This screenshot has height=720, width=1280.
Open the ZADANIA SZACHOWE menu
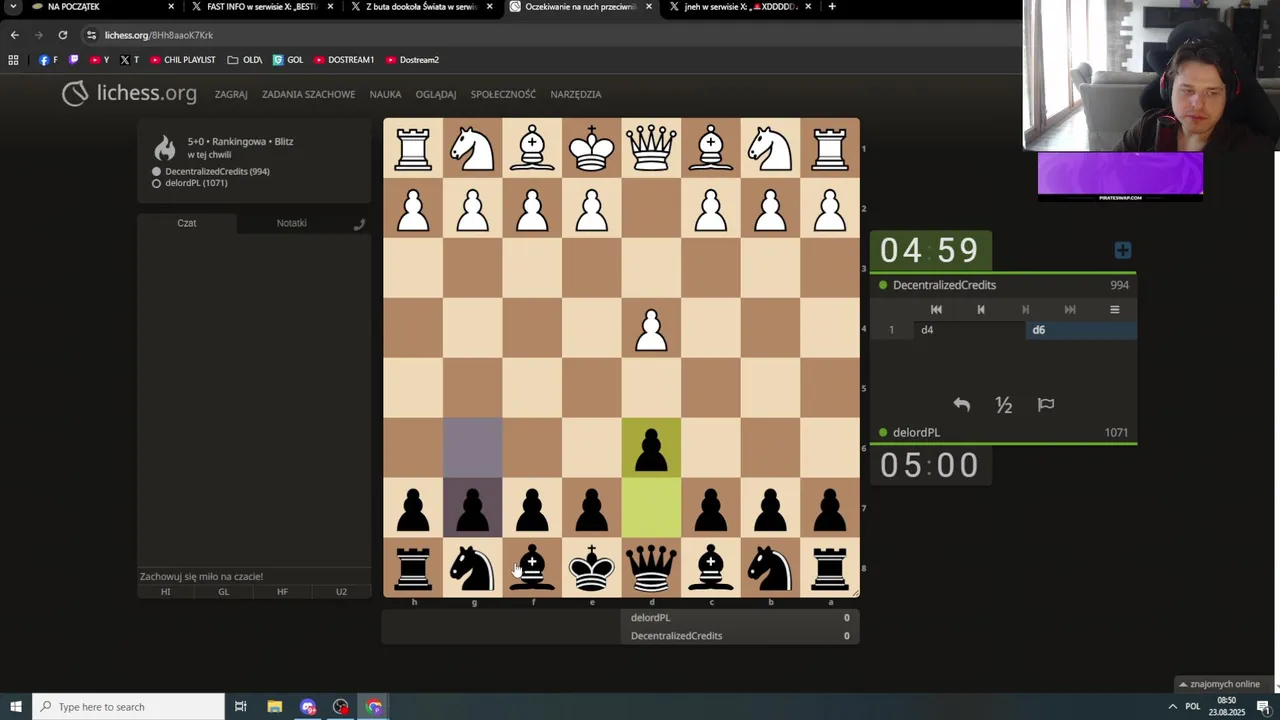tap(308, 94)
